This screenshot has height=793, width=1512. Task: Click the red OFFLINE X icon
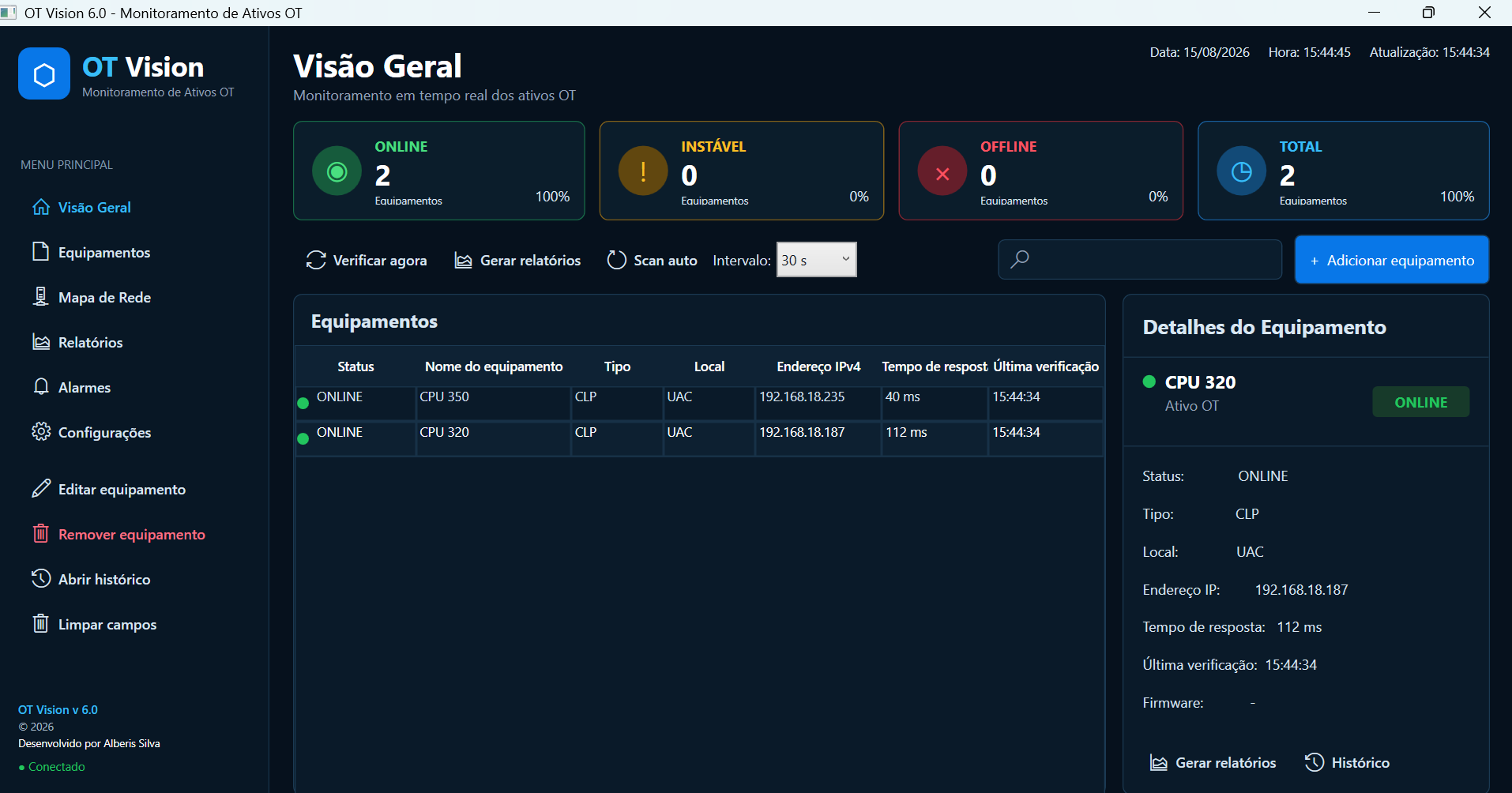click(x=942, y=171)
